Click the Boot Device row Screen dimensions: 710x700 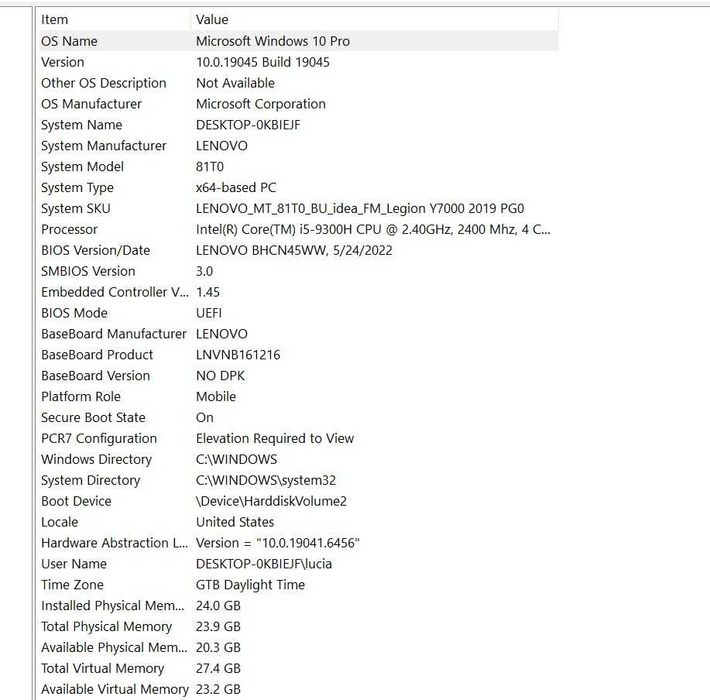click(x=297, y=501)
